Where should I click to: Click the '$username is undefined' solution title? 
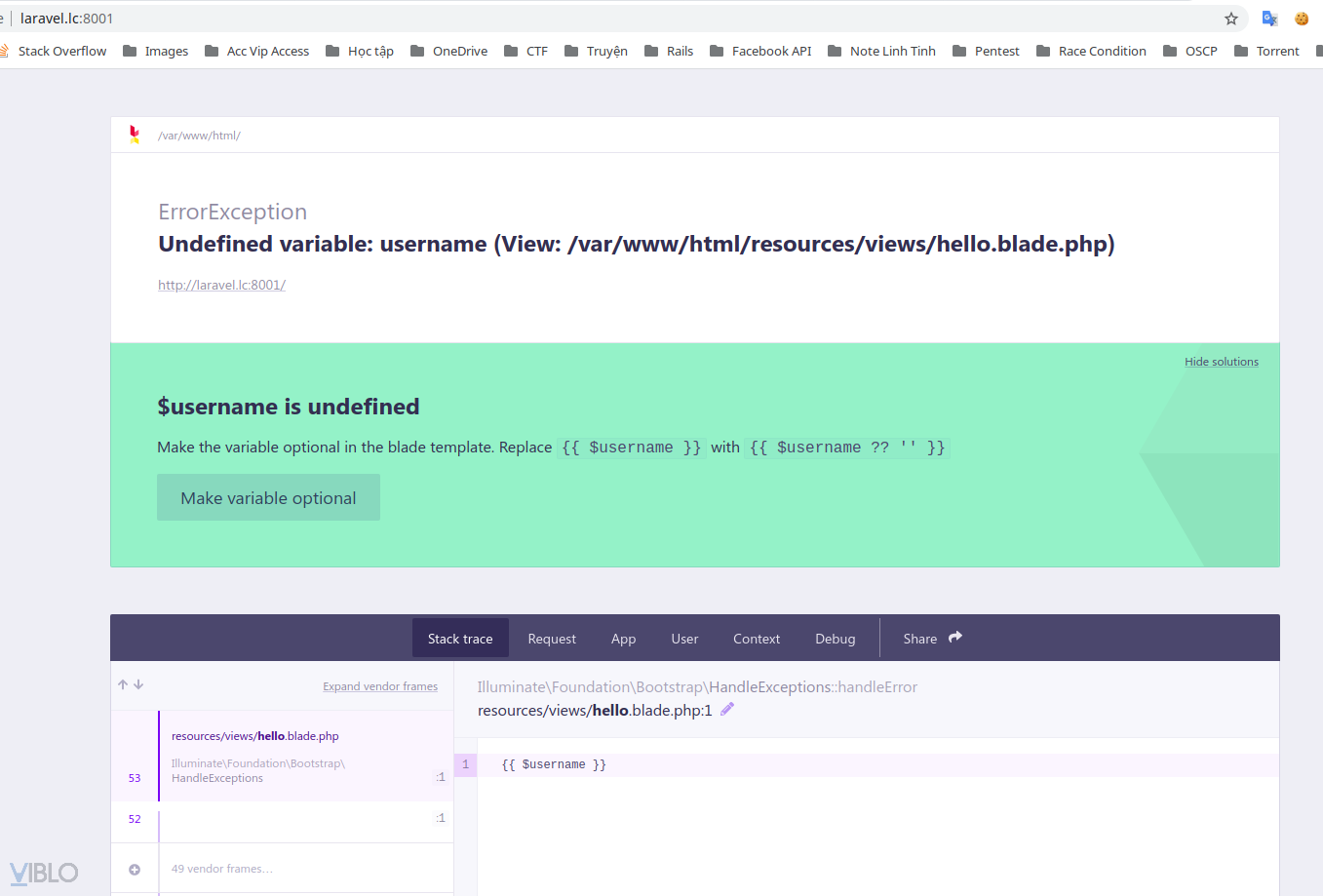(x=289, y=407)
